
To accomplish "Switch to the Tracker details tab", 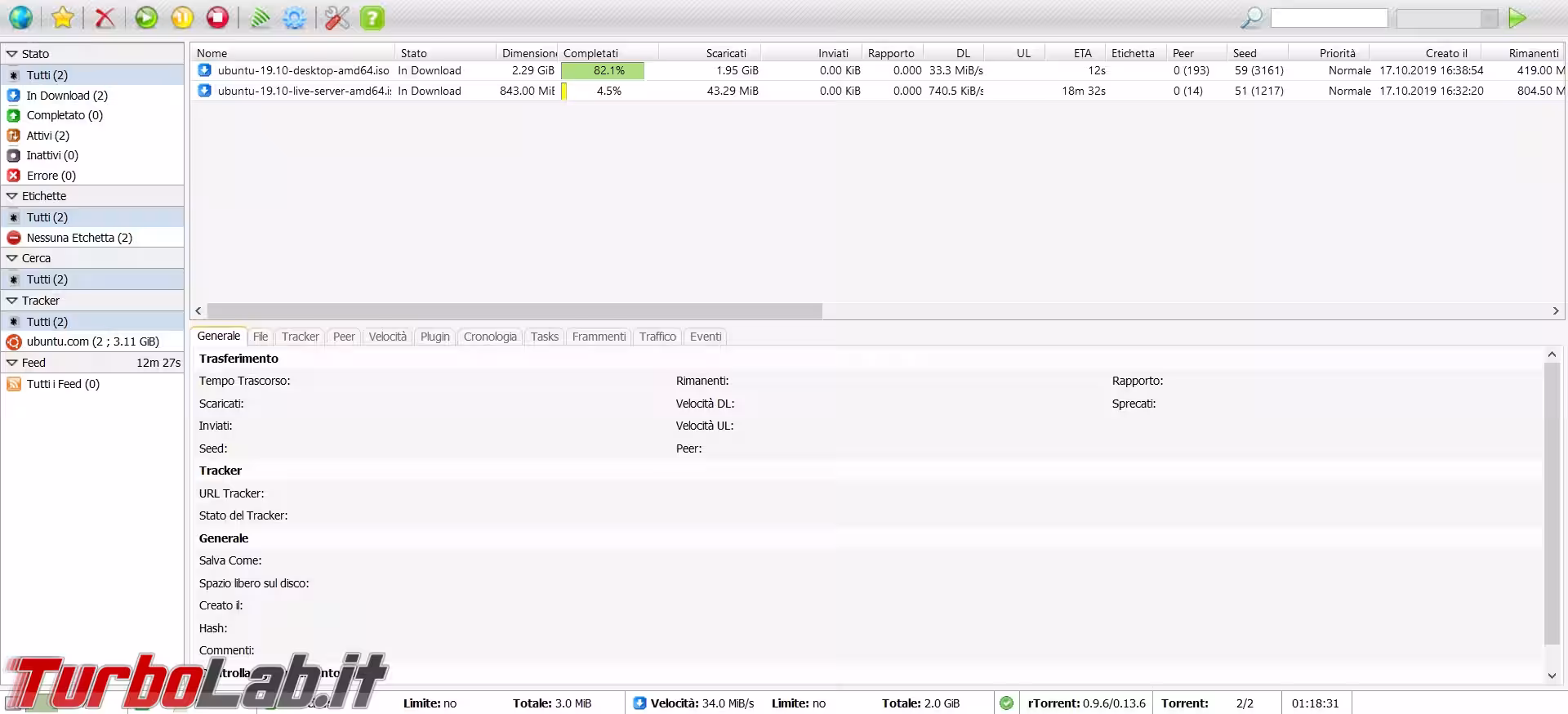I will [x=300, y=337].
